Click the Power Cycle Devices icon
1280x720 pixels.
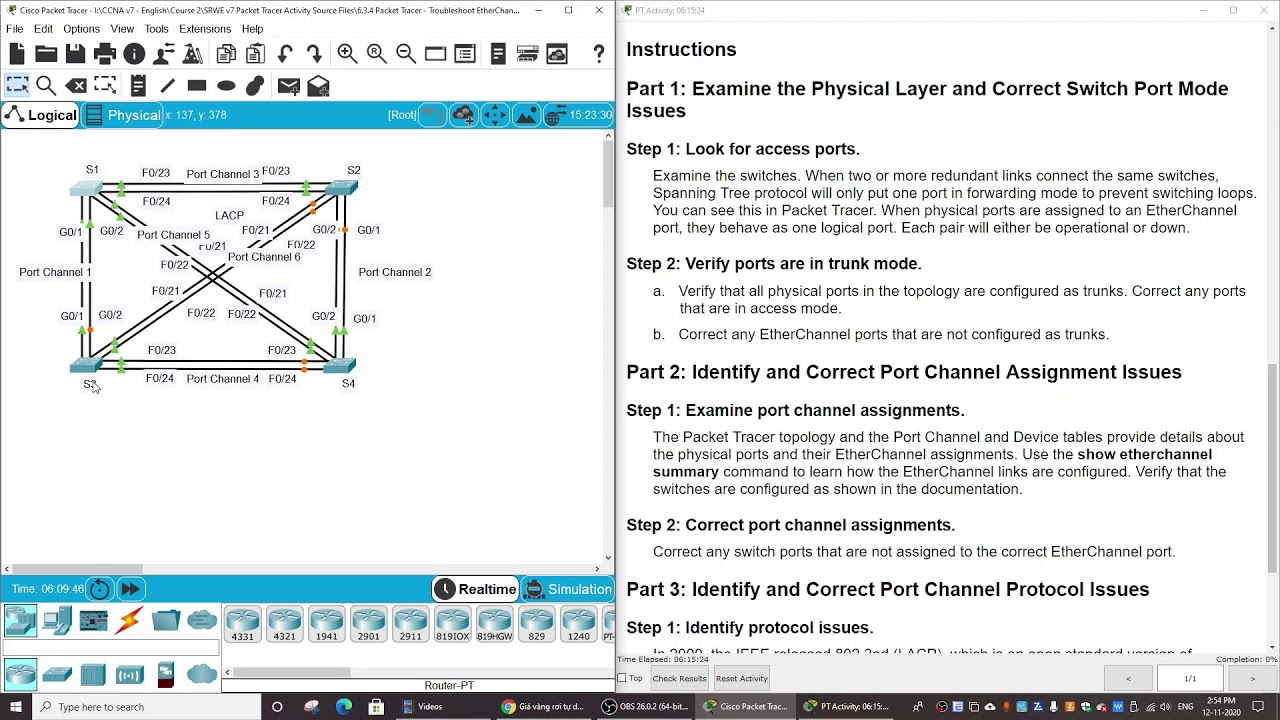pos(100,589)
